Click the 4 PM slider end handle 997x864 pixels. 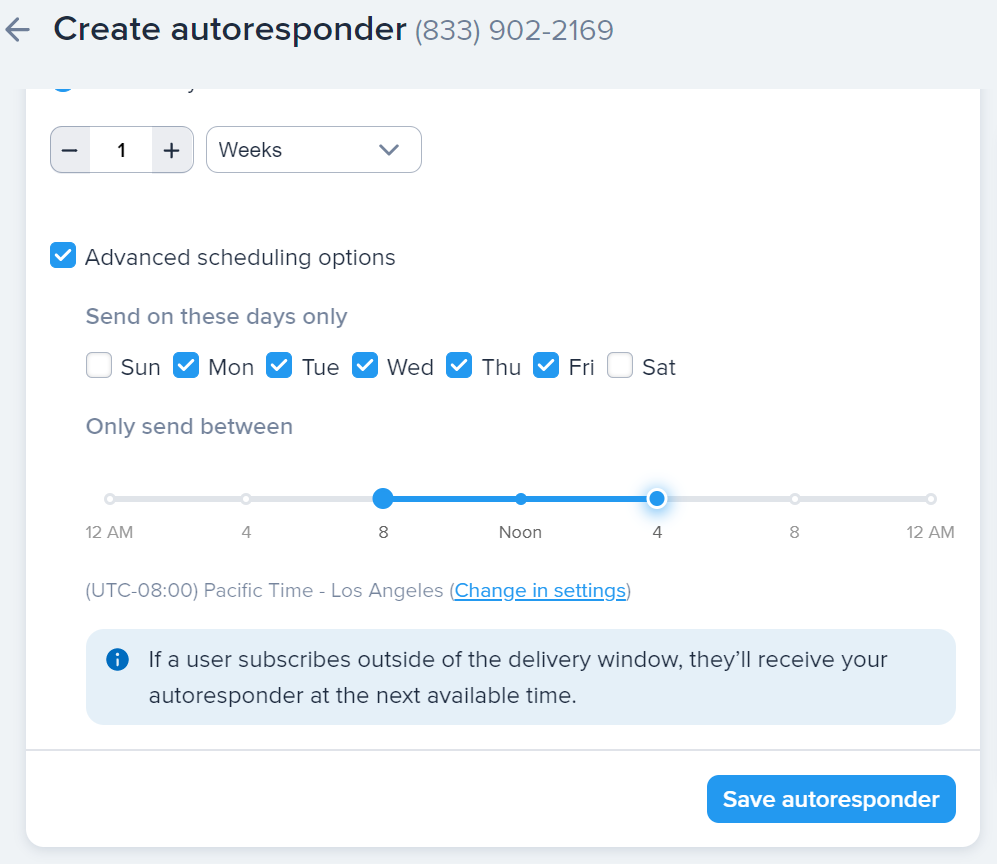coord(656,498)
